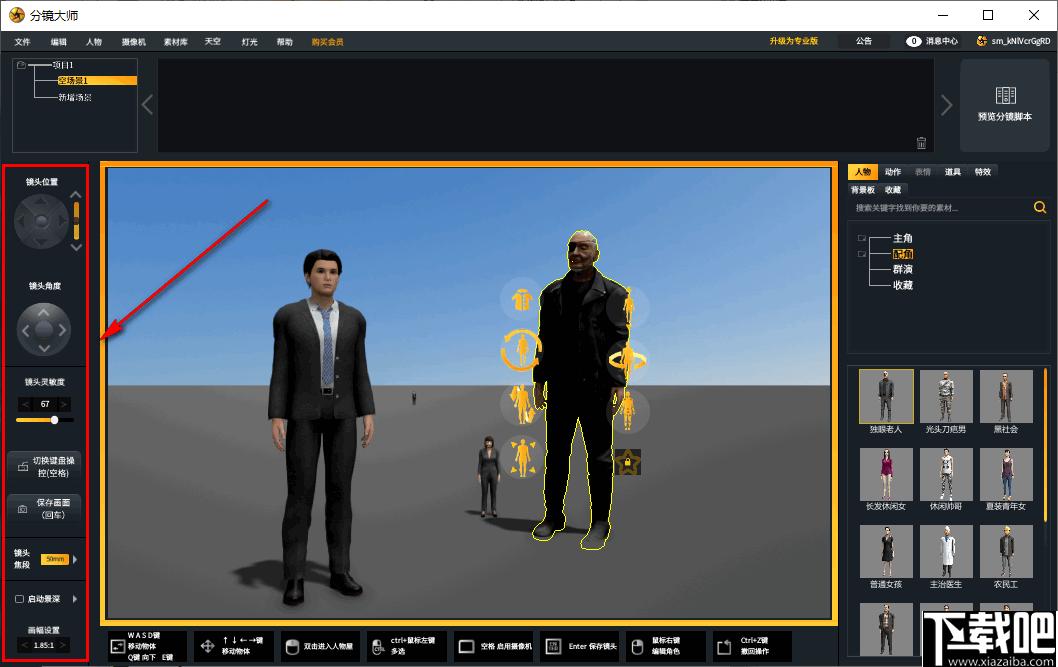Click the clothing change icon beside the character
This screenshot has width=1058, height=667.
tap(521, 299)
